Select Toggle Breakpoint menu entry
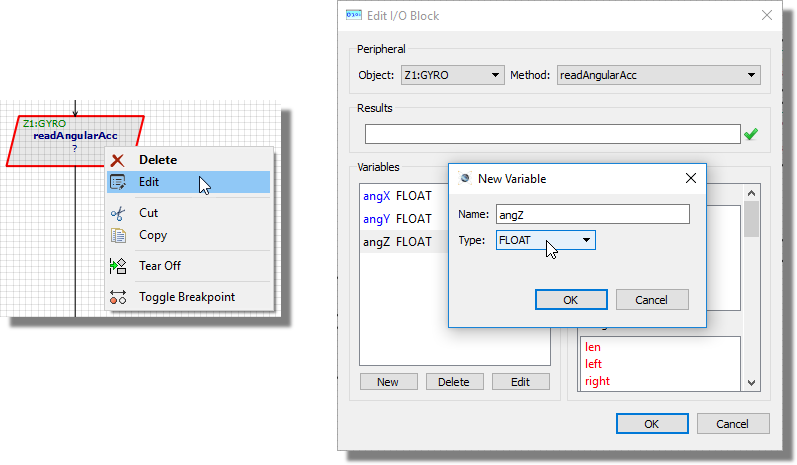This screenshot has width=797, height=465. pyautogui.click(x=186, y=297)
